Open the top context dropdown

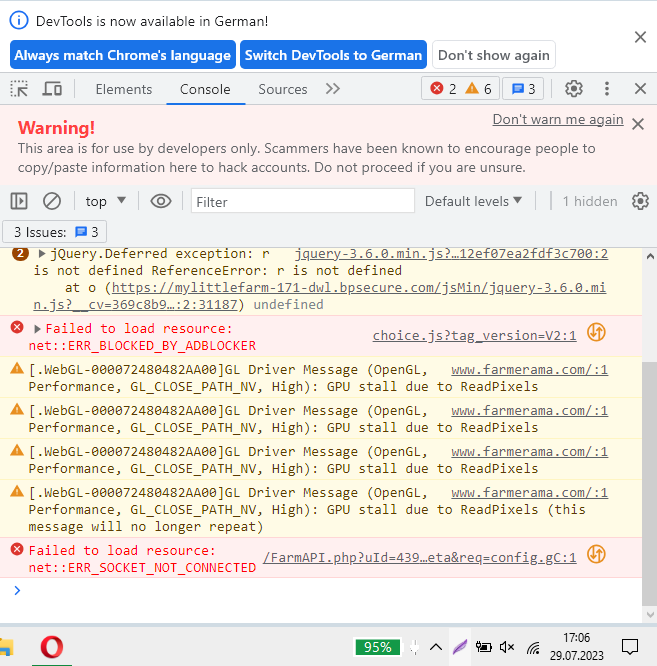click(105, 201)
